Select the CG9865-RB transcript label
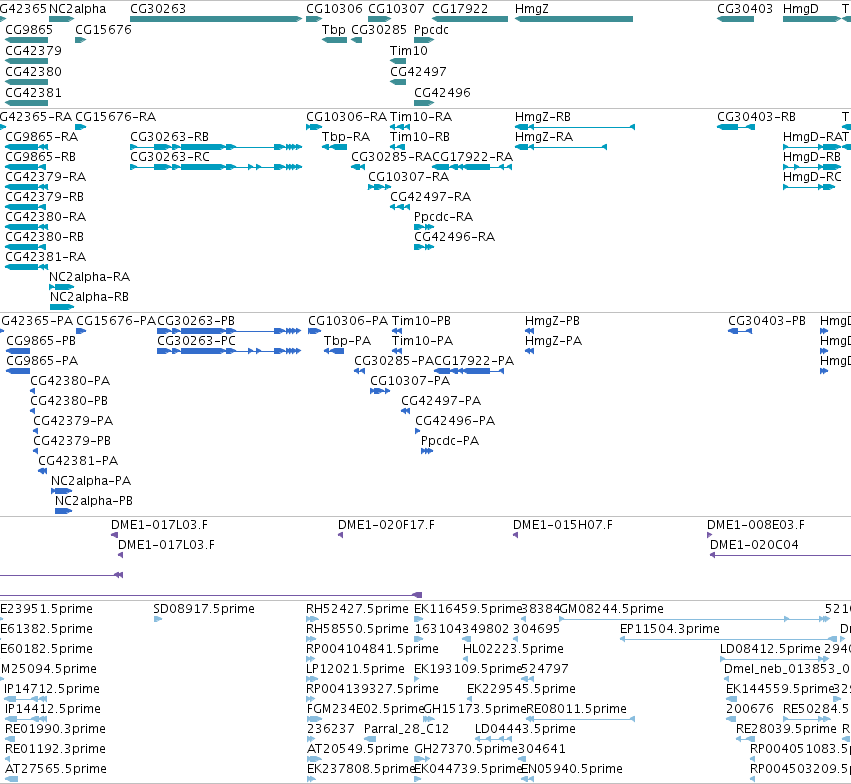 [41, 157]
